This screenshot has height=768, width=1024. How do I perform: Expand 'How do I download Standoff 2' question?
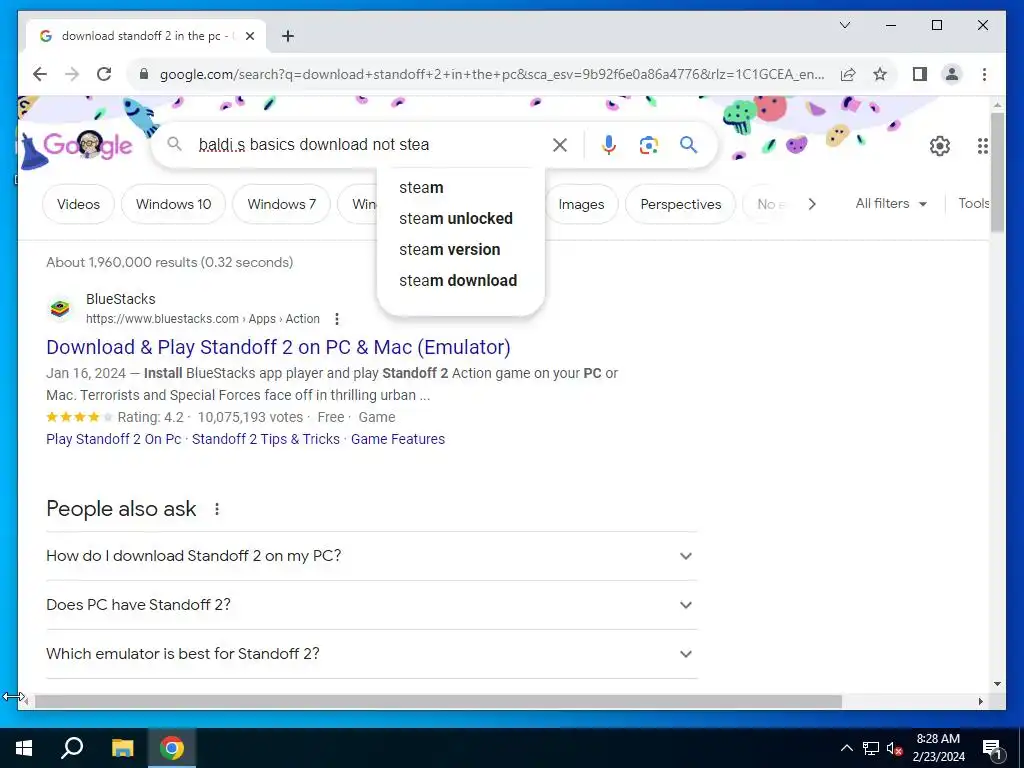[x=372, y=556]
